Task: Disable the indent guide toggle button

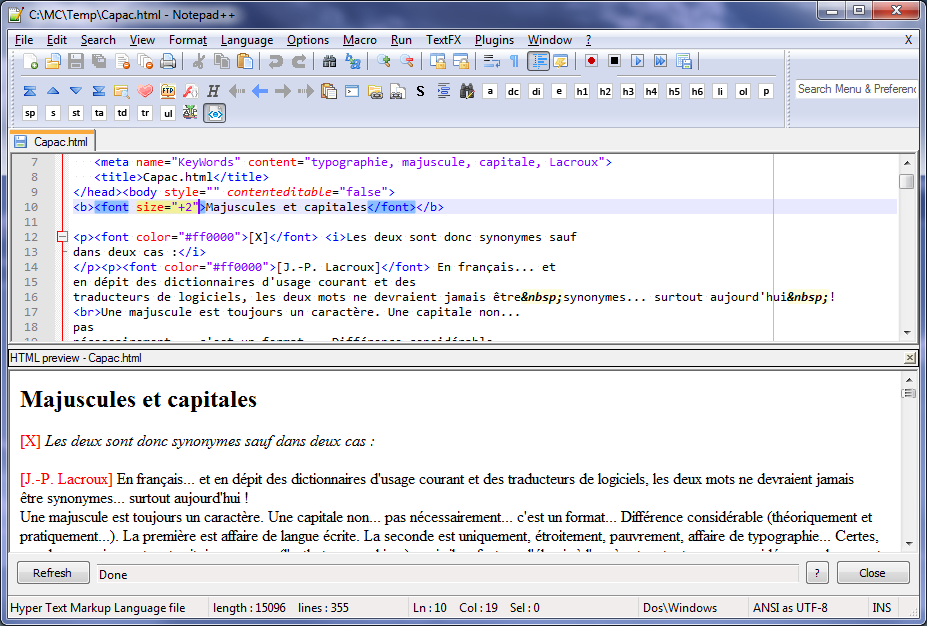Action: point(538,62)
